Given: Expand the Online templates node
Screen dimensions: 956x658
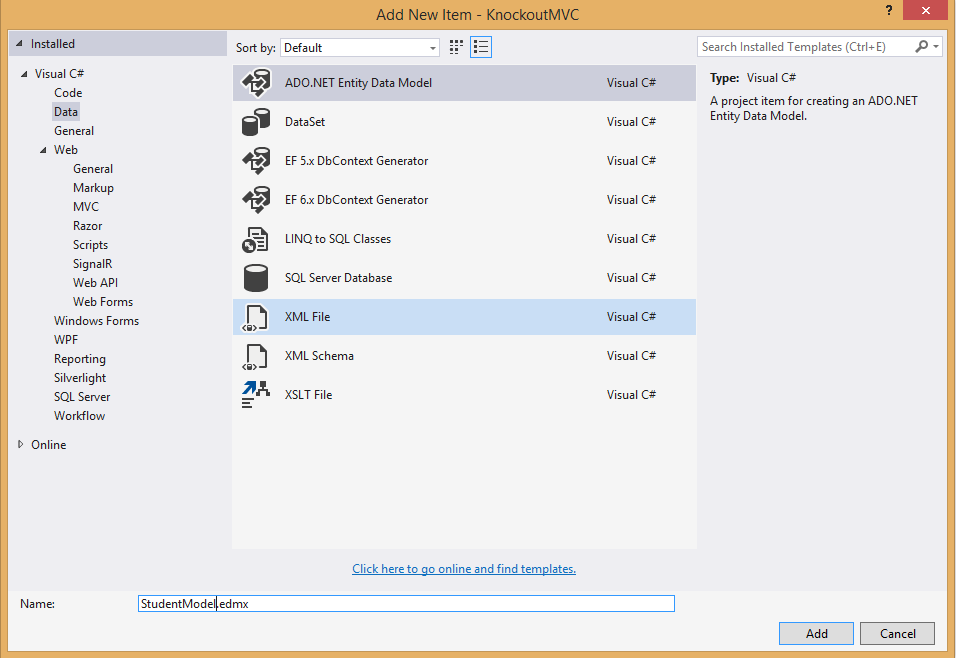Looking at the screenshot, I should coord(21,445).
